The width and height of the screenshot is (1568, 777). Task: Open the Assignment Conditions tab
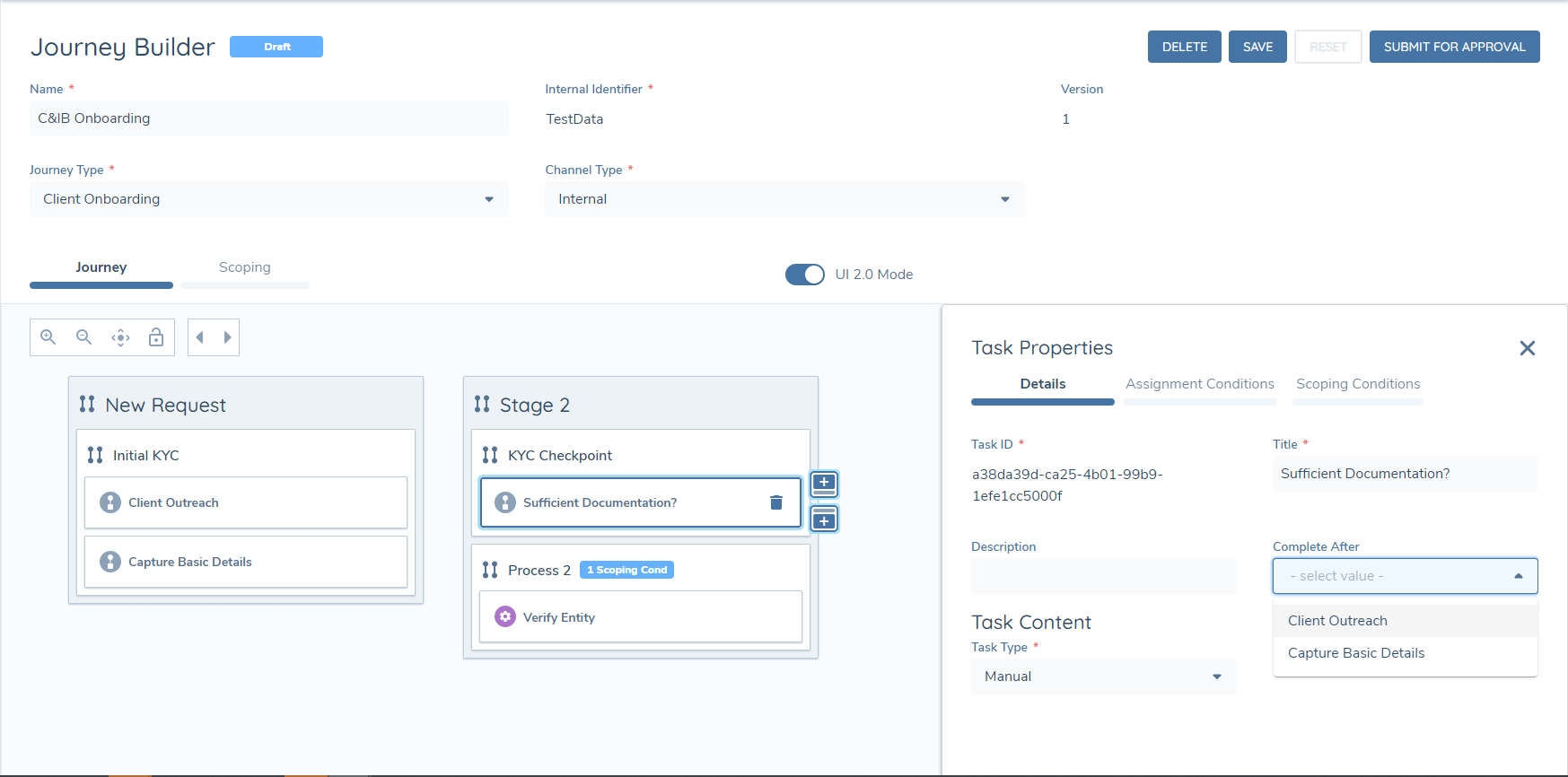(1199, 384)
